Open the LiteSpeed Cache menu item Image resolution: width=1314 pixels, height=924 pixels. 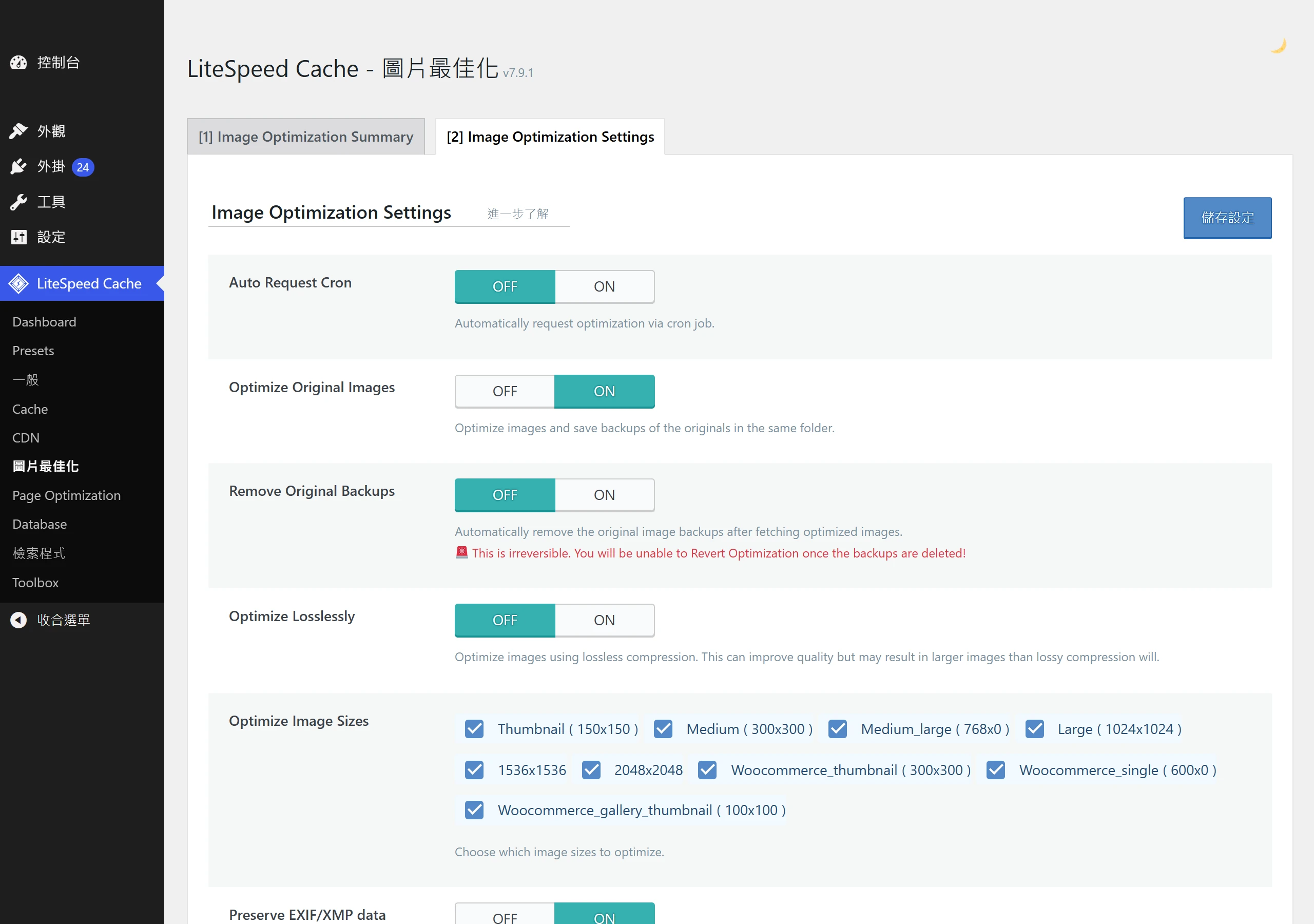[x=82, y=283]
